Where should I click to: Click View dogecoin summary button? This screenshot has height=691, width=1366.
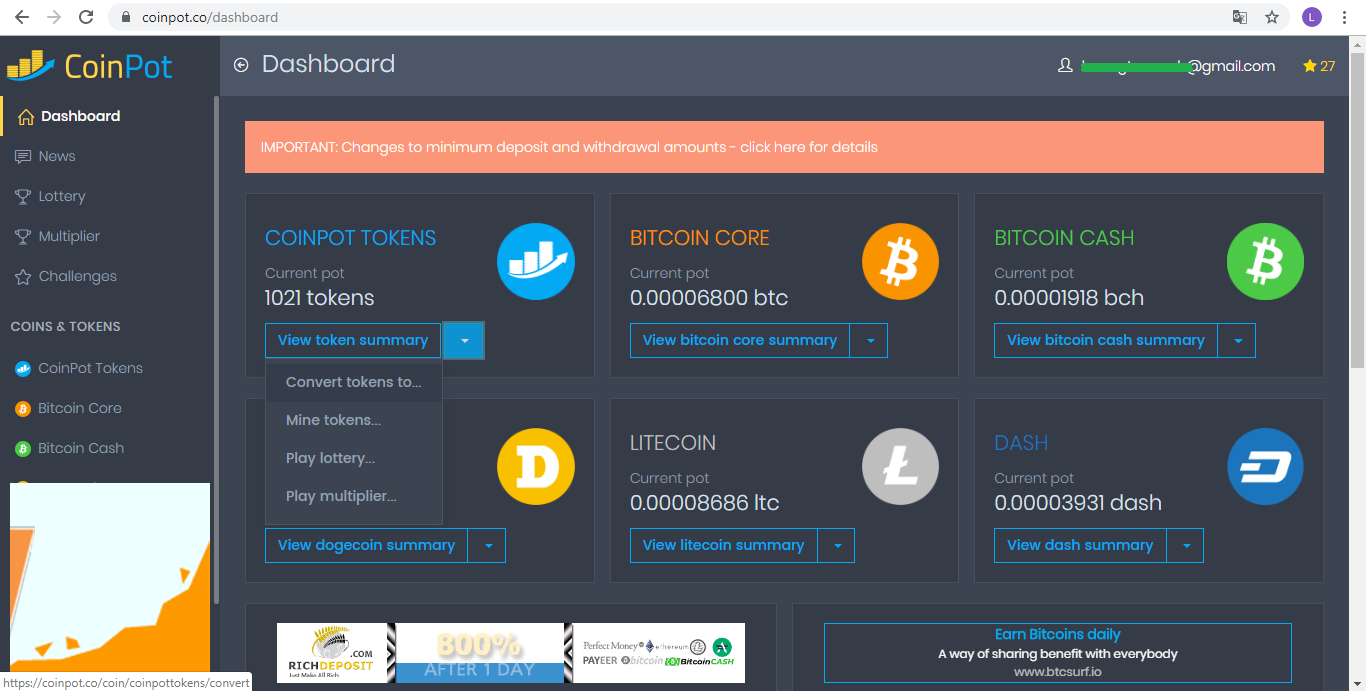tap(366, 545)
